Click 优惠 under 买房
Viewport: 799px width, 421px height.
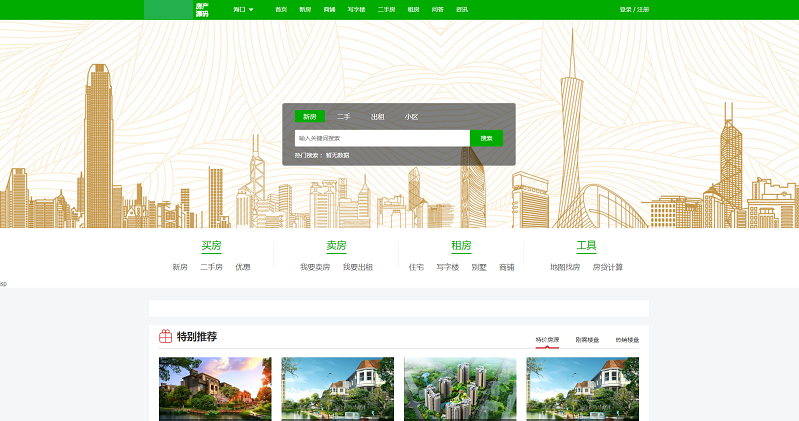click(243, 267)
